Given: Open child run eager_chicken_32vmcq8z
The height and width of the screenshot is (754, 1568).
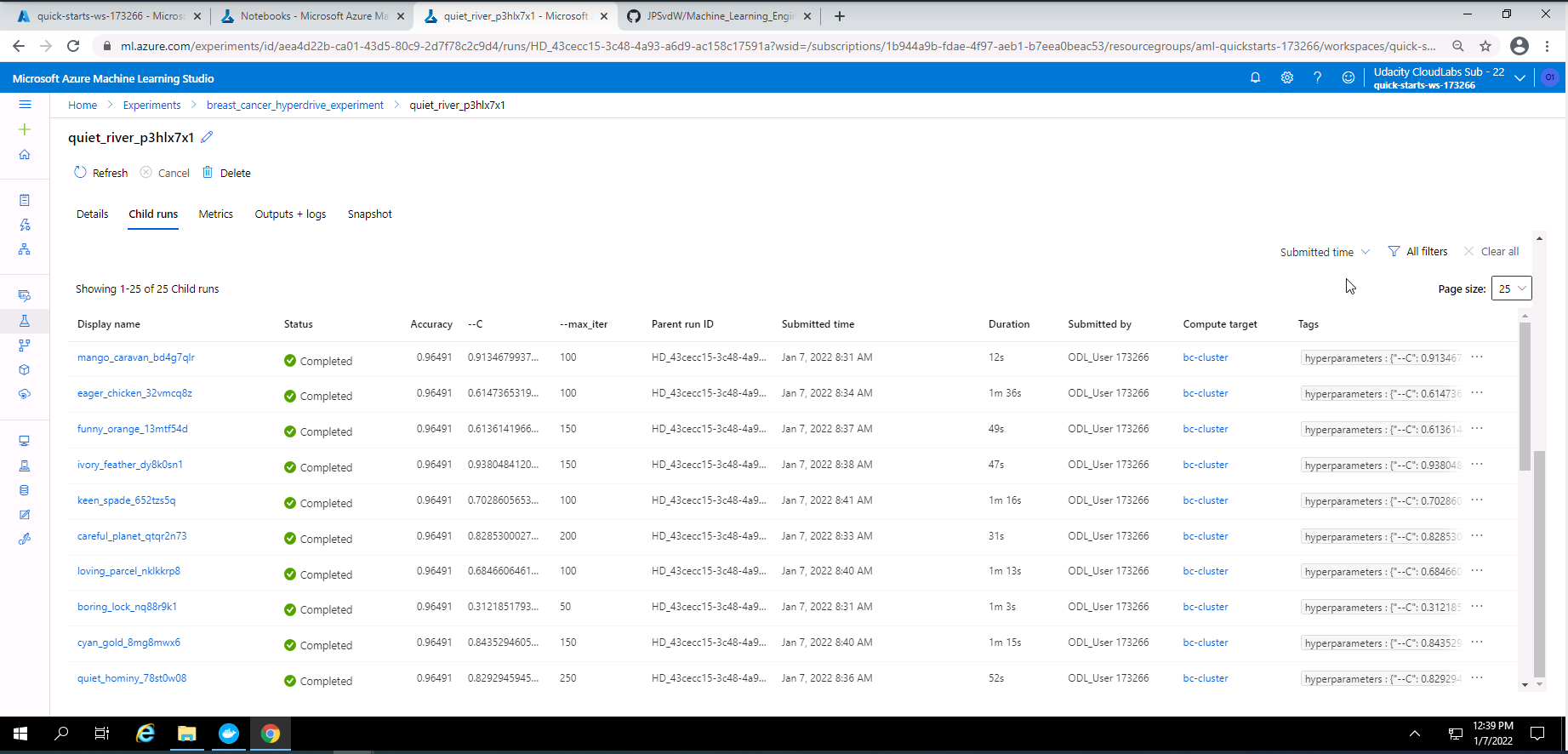Looking at the screenshot, I should click(134, 393).
